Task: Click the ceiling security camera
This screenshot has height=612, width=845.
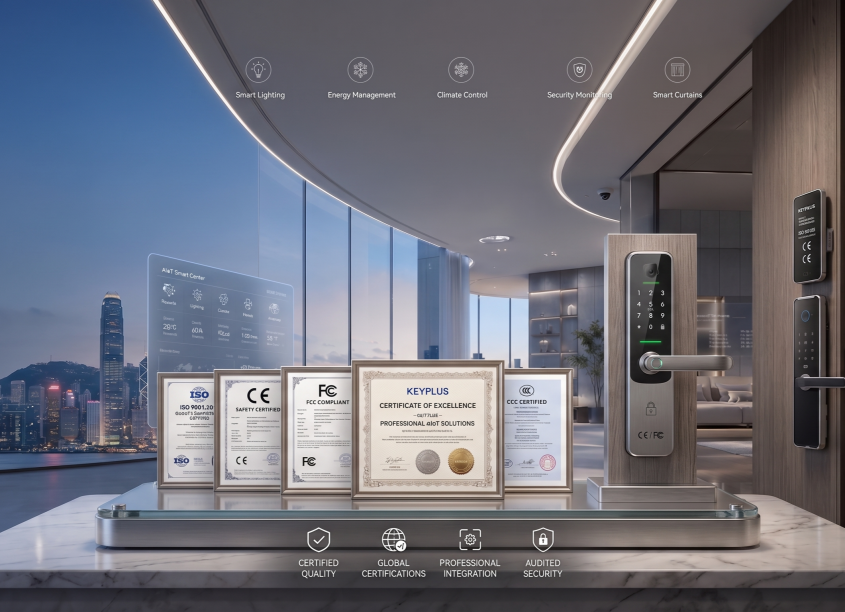Action: (605, 194)
